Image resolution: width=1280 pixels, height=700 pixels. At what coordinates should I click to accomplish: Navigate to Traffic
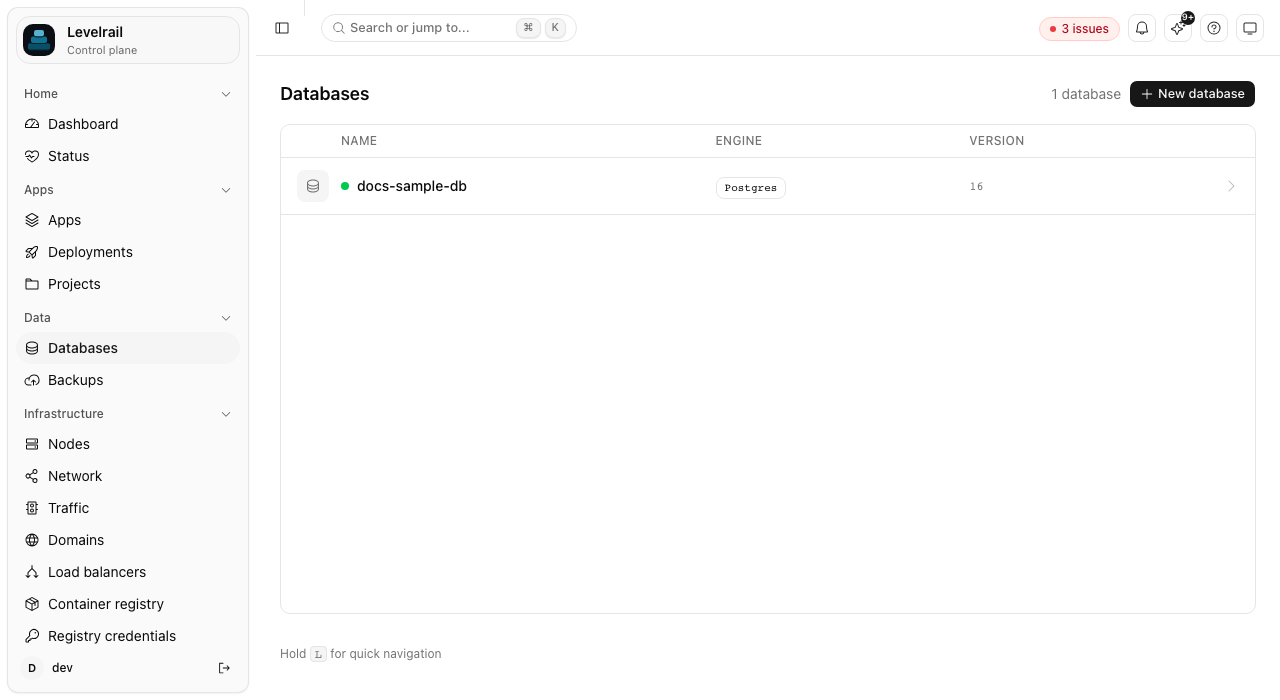tap(128, 508)
